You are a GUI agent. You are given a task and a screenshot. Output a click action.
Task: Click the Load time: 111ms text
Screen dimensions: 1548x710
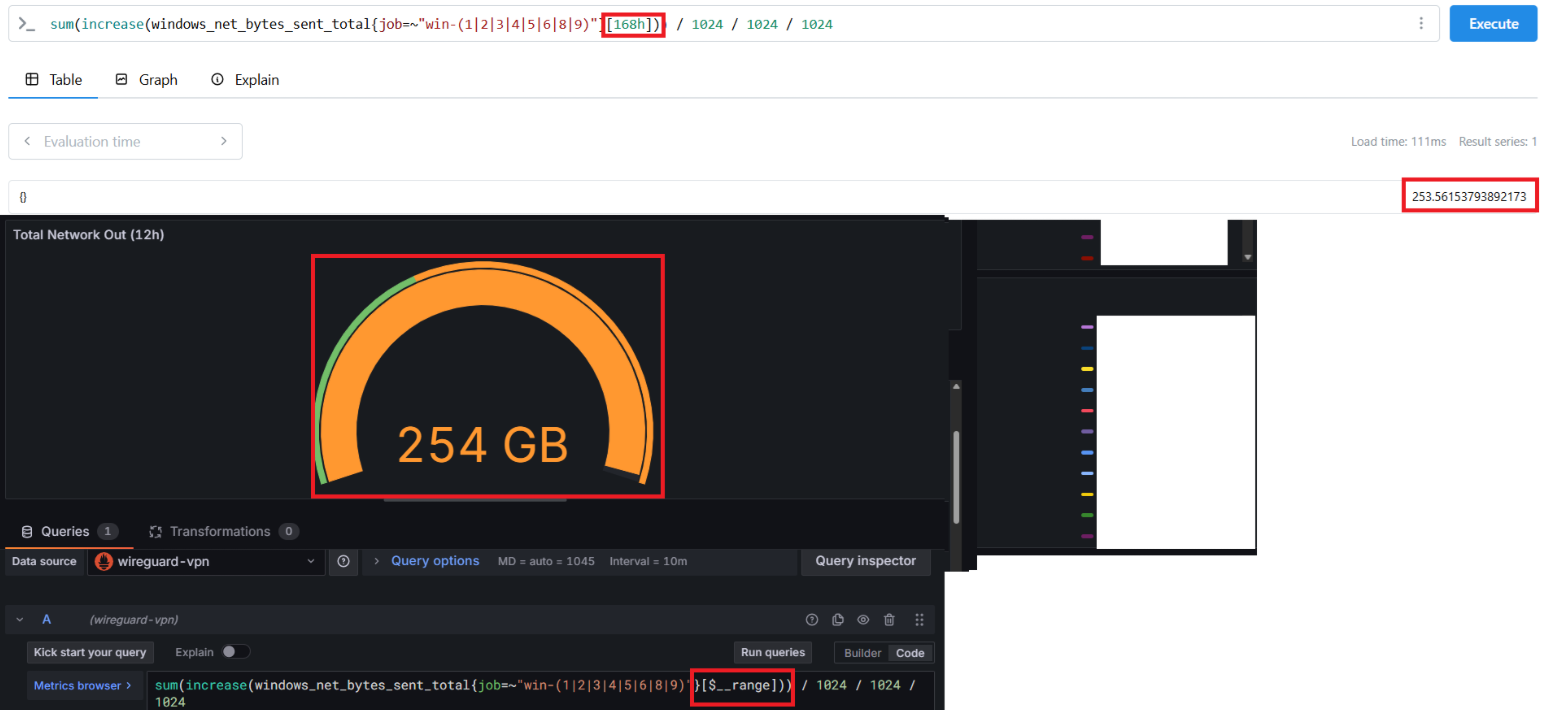point(1398,142)
